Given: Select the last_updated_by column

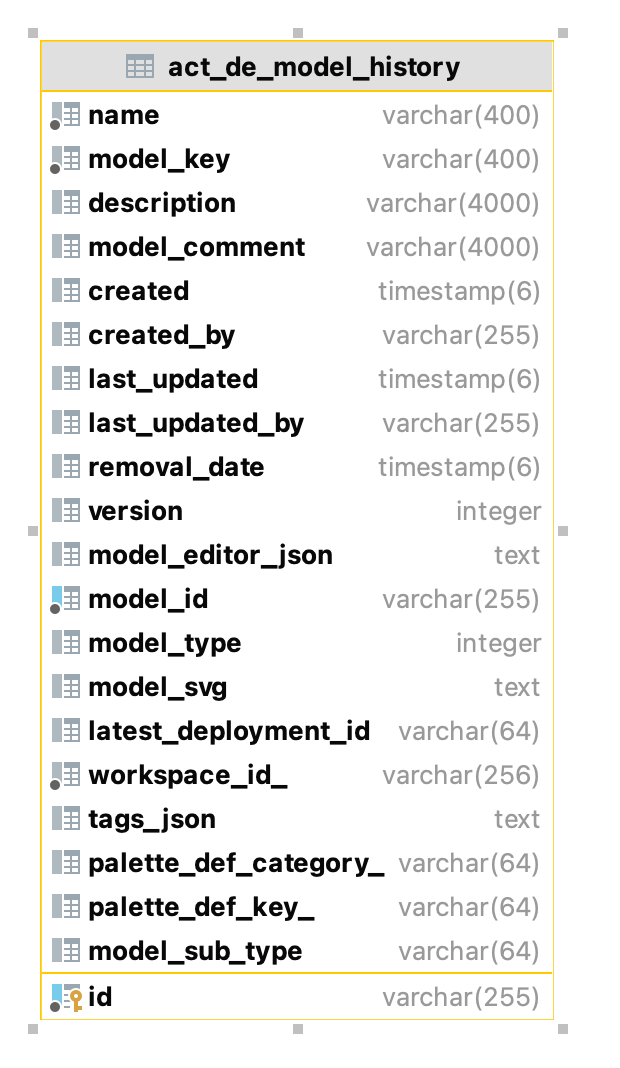Looking at the screenshot, I should click(x=196, y=424).
